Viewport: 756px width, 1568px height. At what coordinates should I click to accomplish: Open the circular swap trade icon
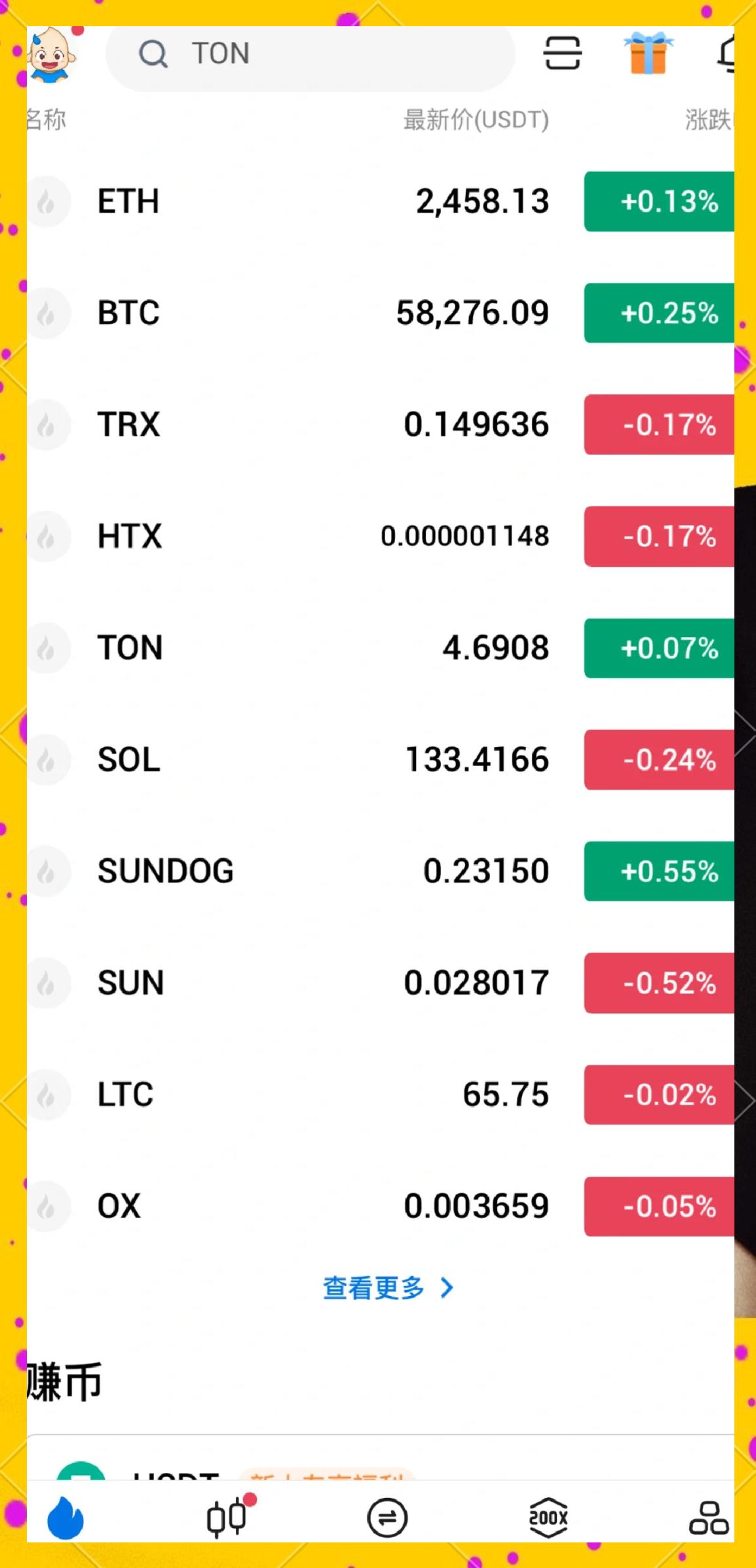point(387,1518)
